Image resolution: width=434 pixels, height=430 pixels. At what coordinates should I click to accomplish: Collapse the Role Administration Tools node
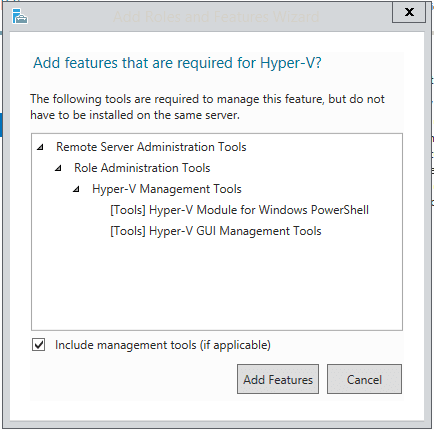coord(58,168)
